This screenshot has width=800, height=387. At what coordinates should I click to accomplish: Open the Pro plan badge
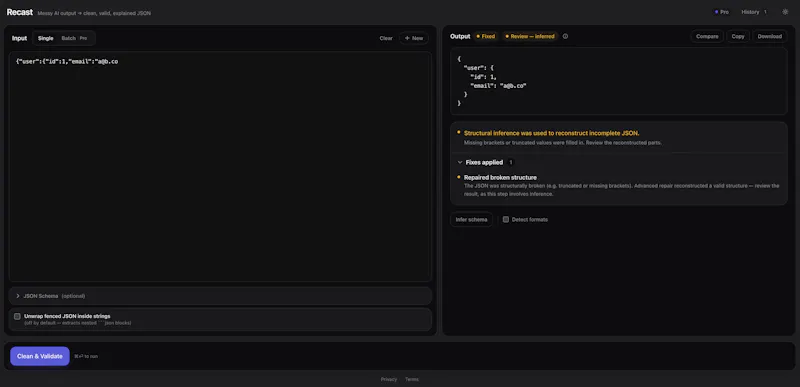coord(721,12)
